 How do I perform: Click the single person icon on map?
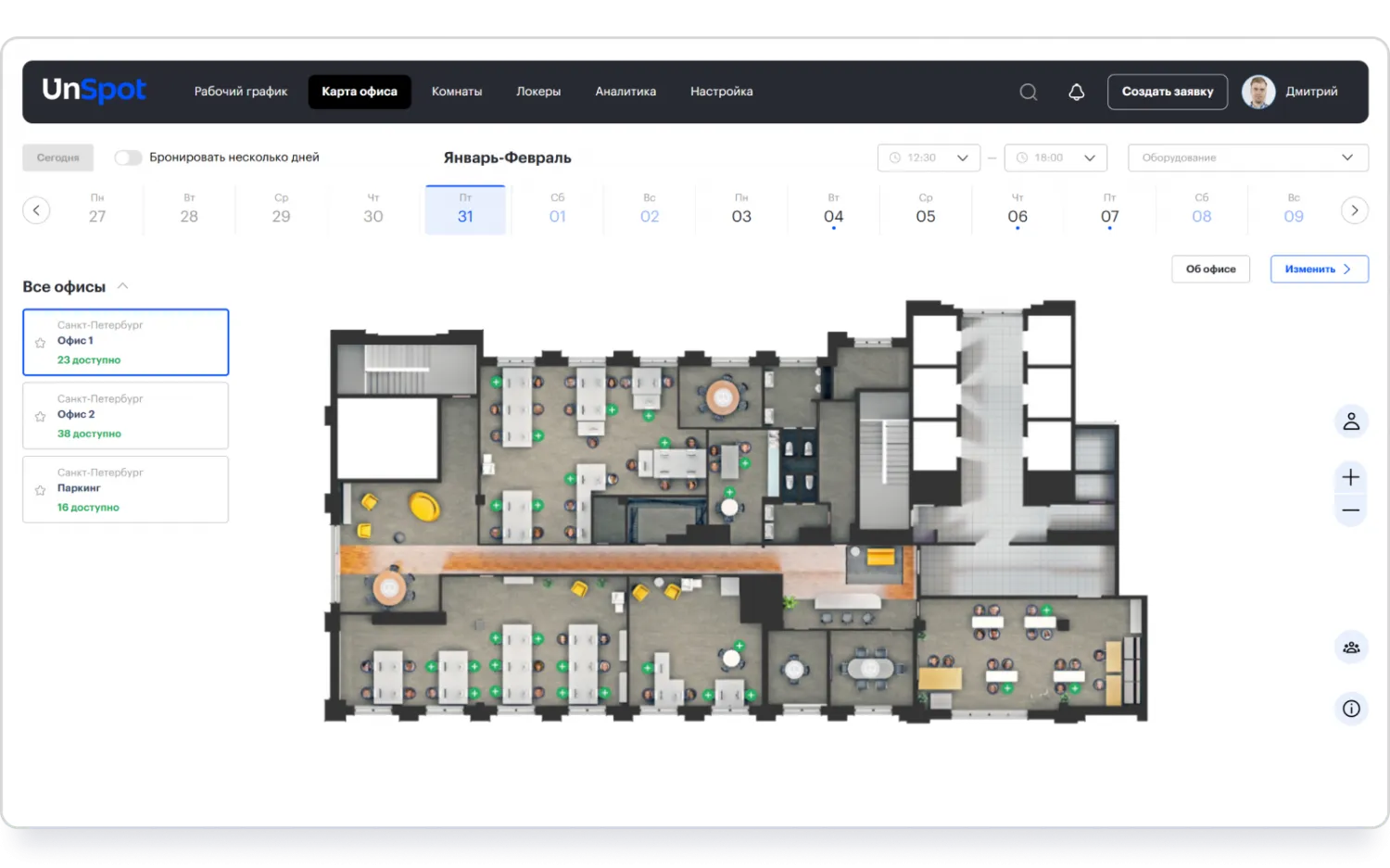click(x=1351, y=421)
